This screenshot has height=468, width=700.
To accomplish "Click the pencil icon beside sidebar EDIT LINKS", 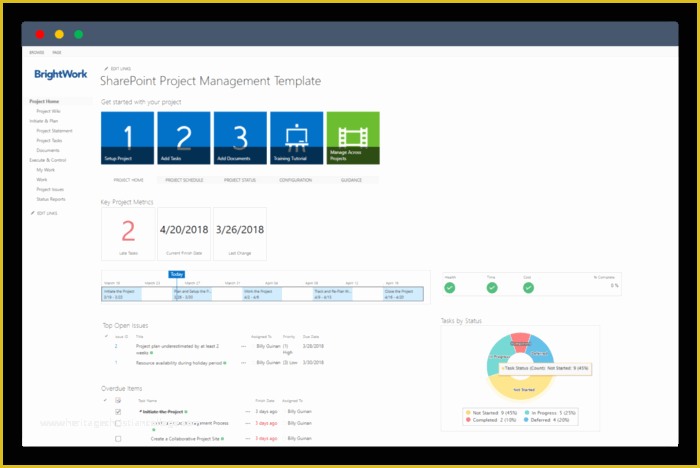I will pyautogui.click(x=33, y=213).
